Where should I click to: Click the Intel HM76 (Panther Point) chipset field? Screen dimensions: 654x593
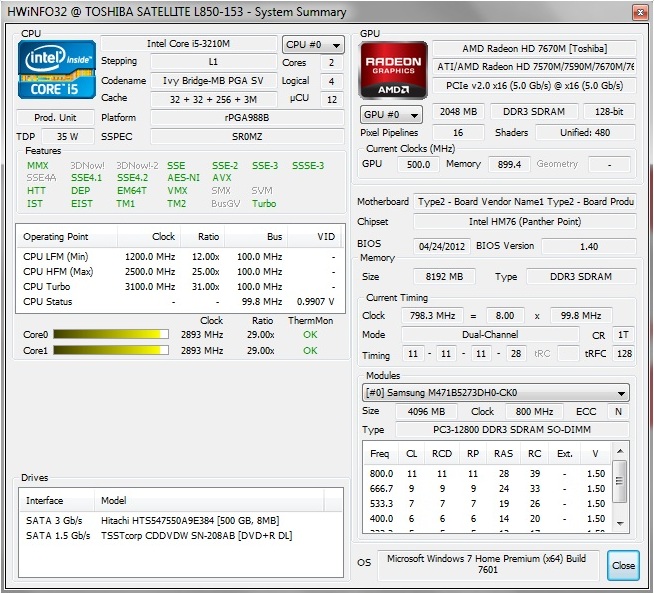click(525, 221)
